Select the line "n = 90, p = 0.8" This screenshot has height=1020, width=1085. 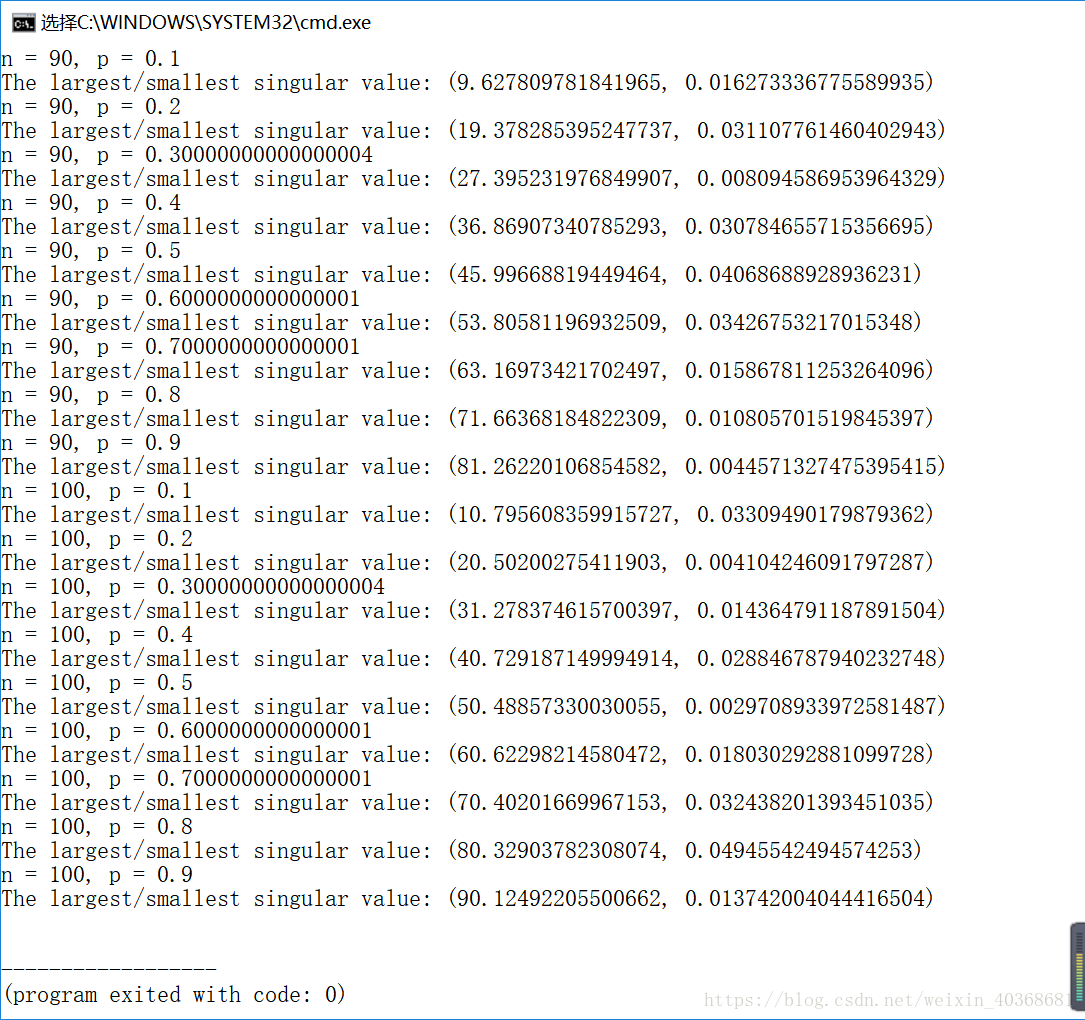[91, 394]
